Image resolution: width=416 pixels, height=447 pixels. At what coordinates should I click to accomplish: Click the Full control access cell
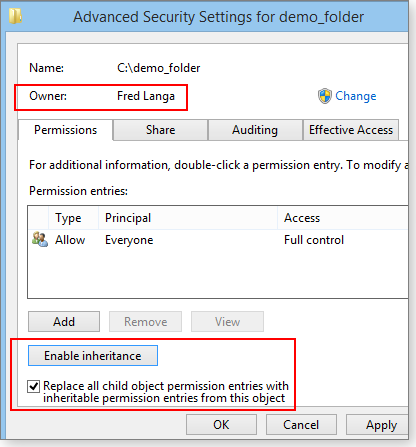(x=314, y=240)
